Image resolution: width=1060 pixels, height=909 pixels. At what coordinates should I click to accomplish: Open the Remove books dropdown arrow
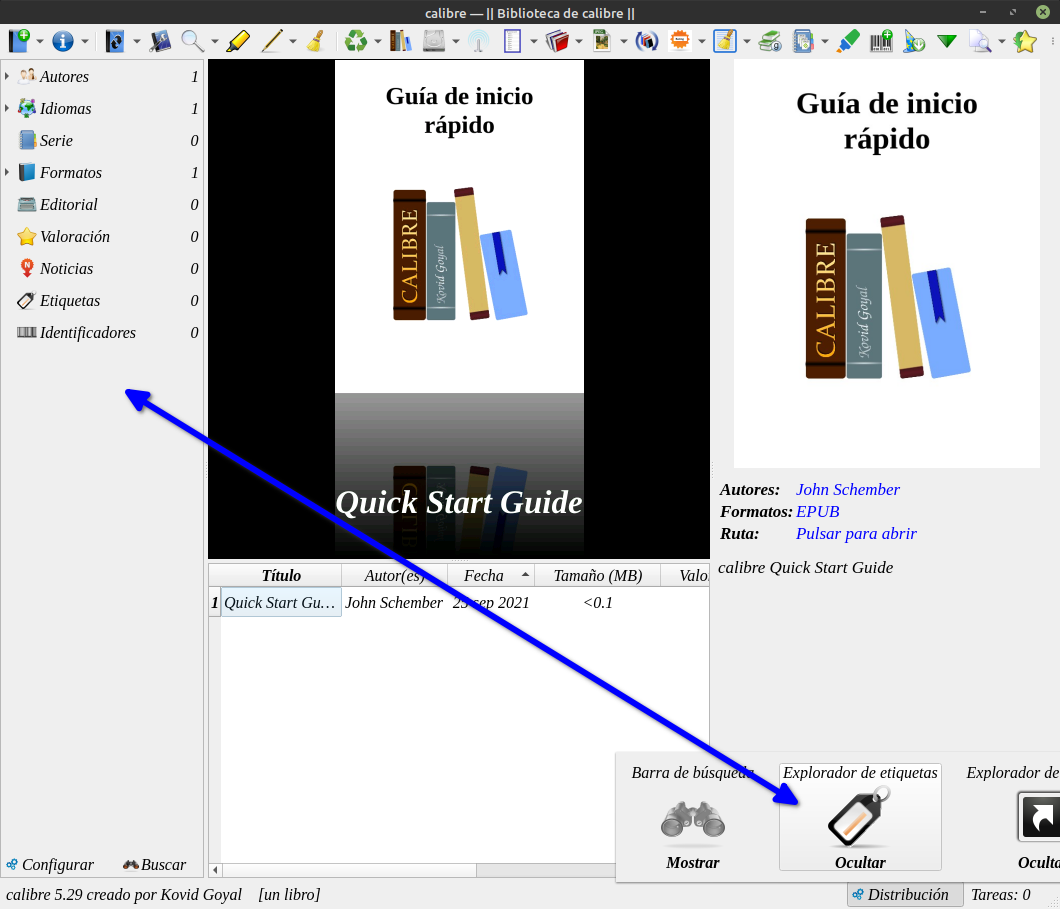(x=377, y=42)
